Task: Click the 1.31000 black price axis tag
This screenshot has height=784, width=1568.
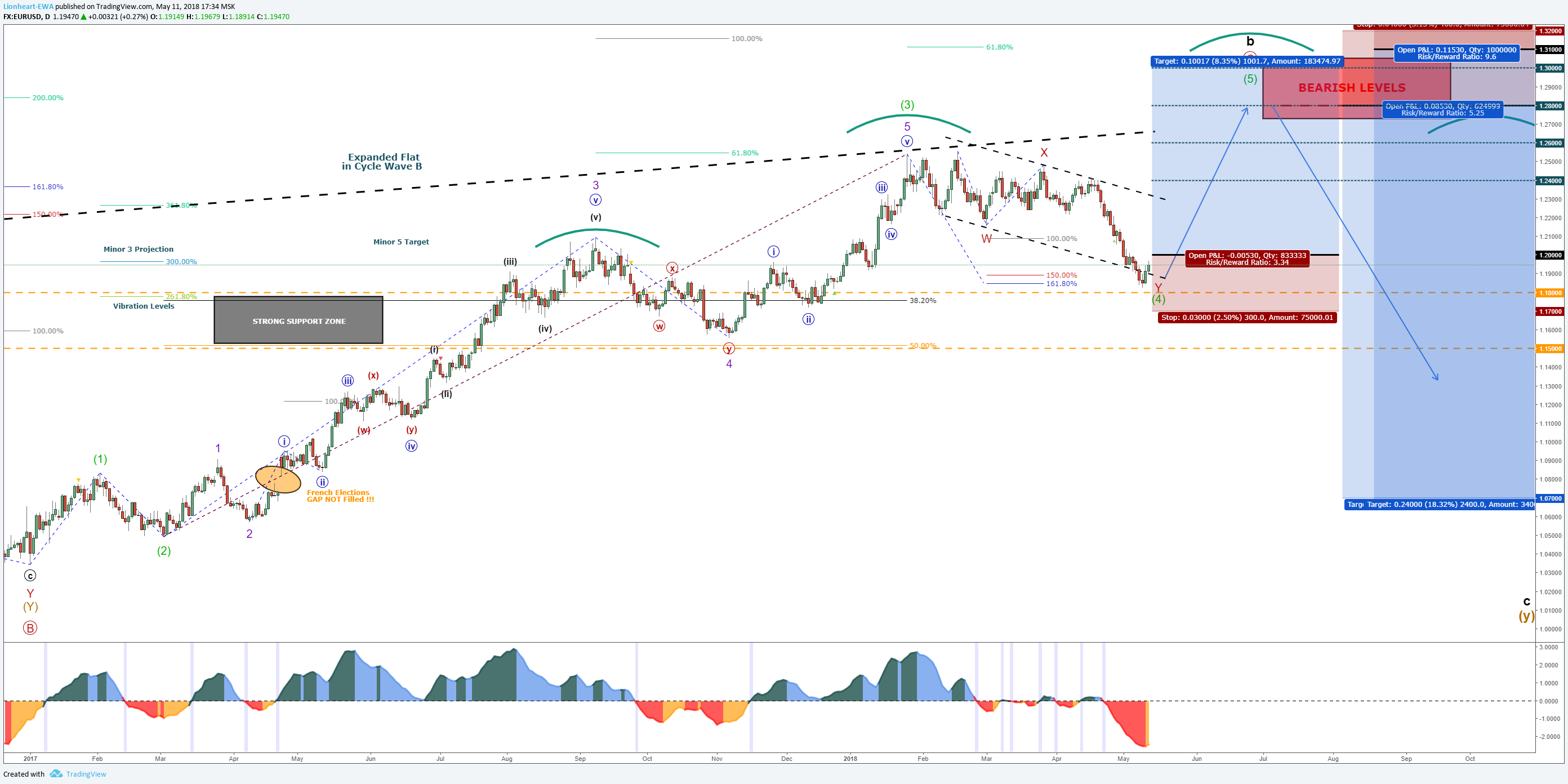Action: coord(1550,50)
